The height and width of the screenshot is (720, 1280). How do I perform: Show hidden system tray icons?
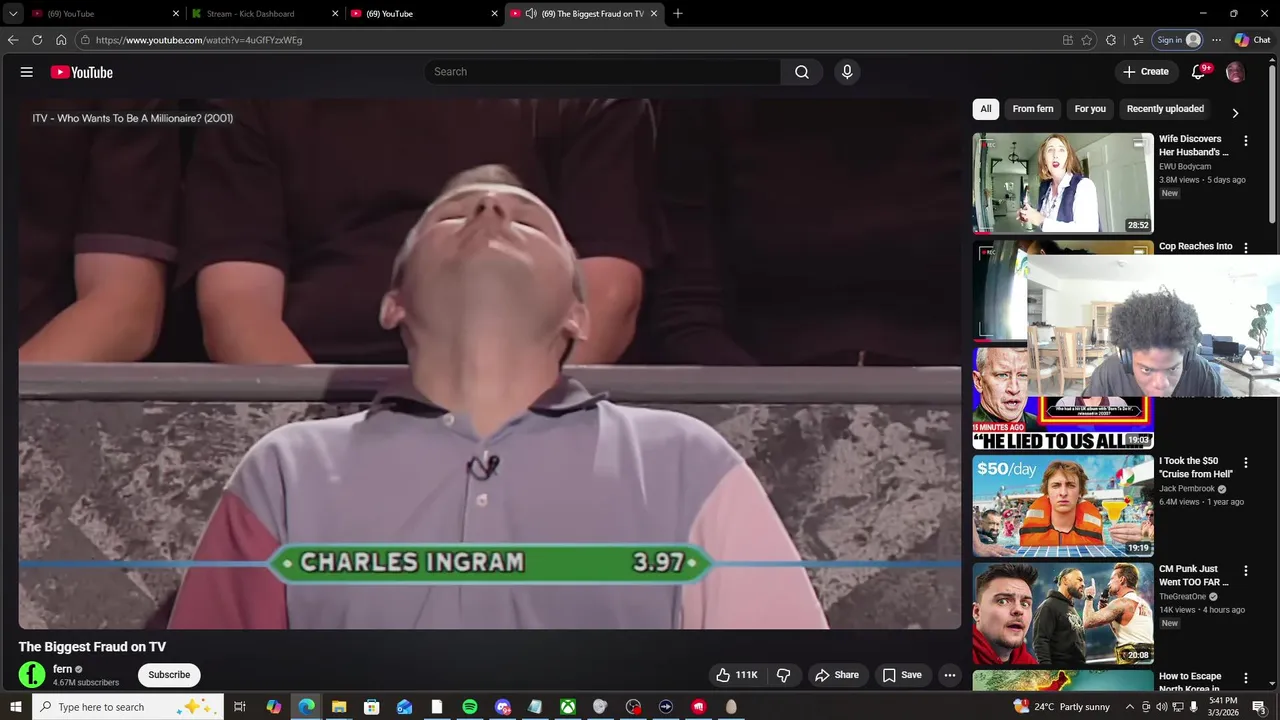click(x=1130, y=707)
